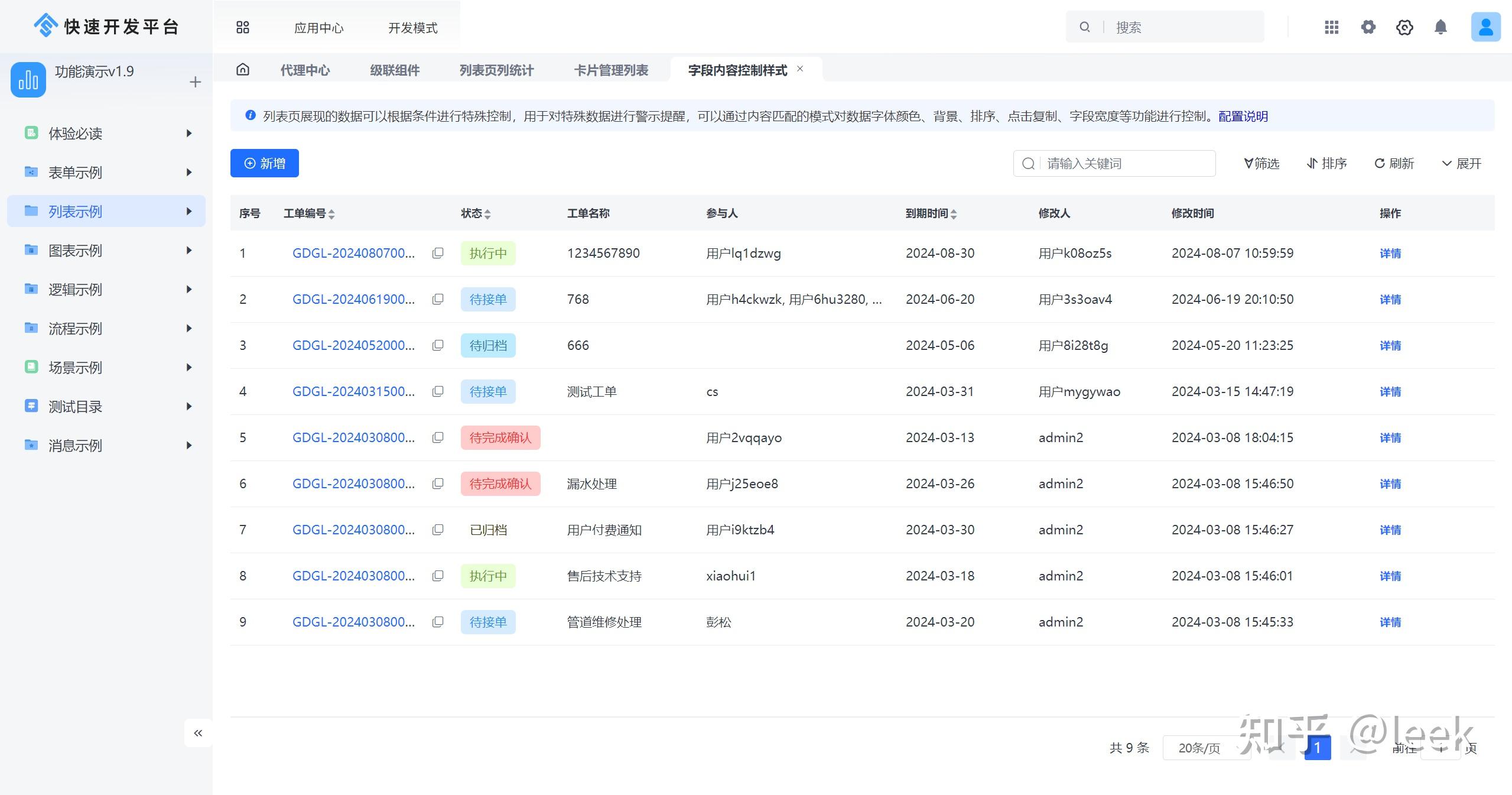Open the notification bell
The width and height of the screenshot is (1512, 795).
click(x=1441, y=27)
